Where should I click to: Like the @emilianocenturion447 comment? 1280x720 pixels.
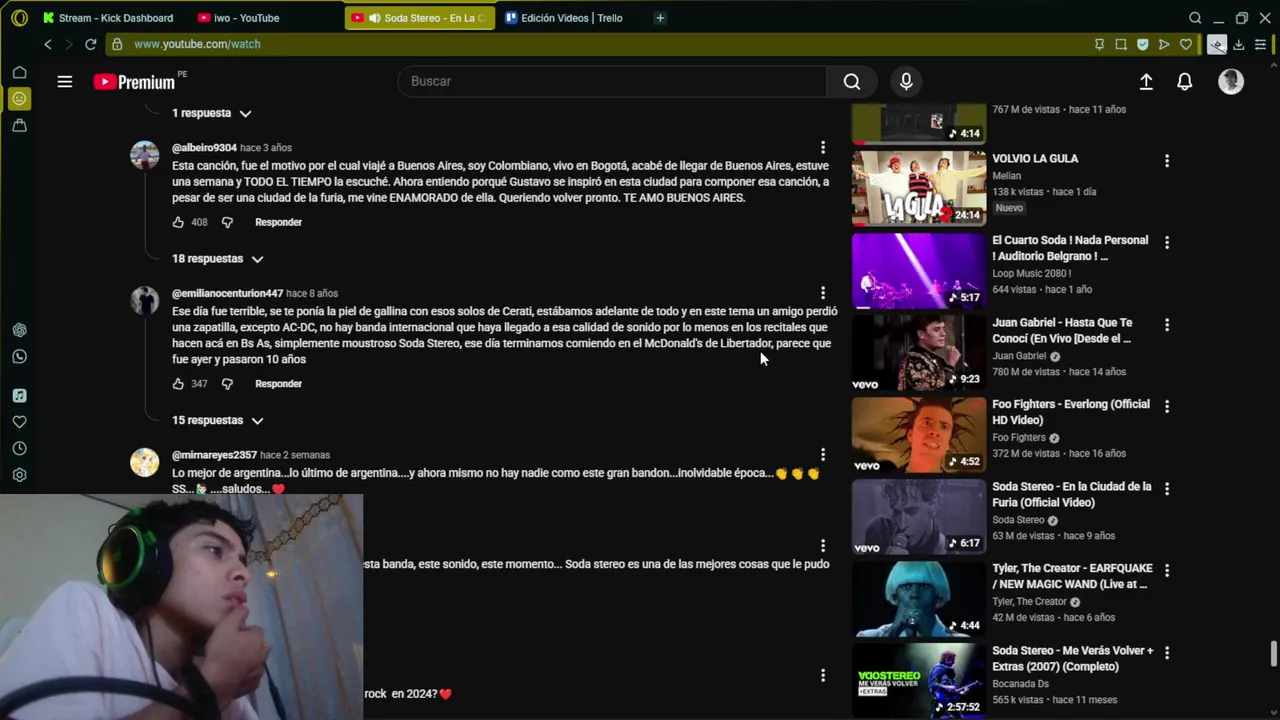tap(178, 384)
